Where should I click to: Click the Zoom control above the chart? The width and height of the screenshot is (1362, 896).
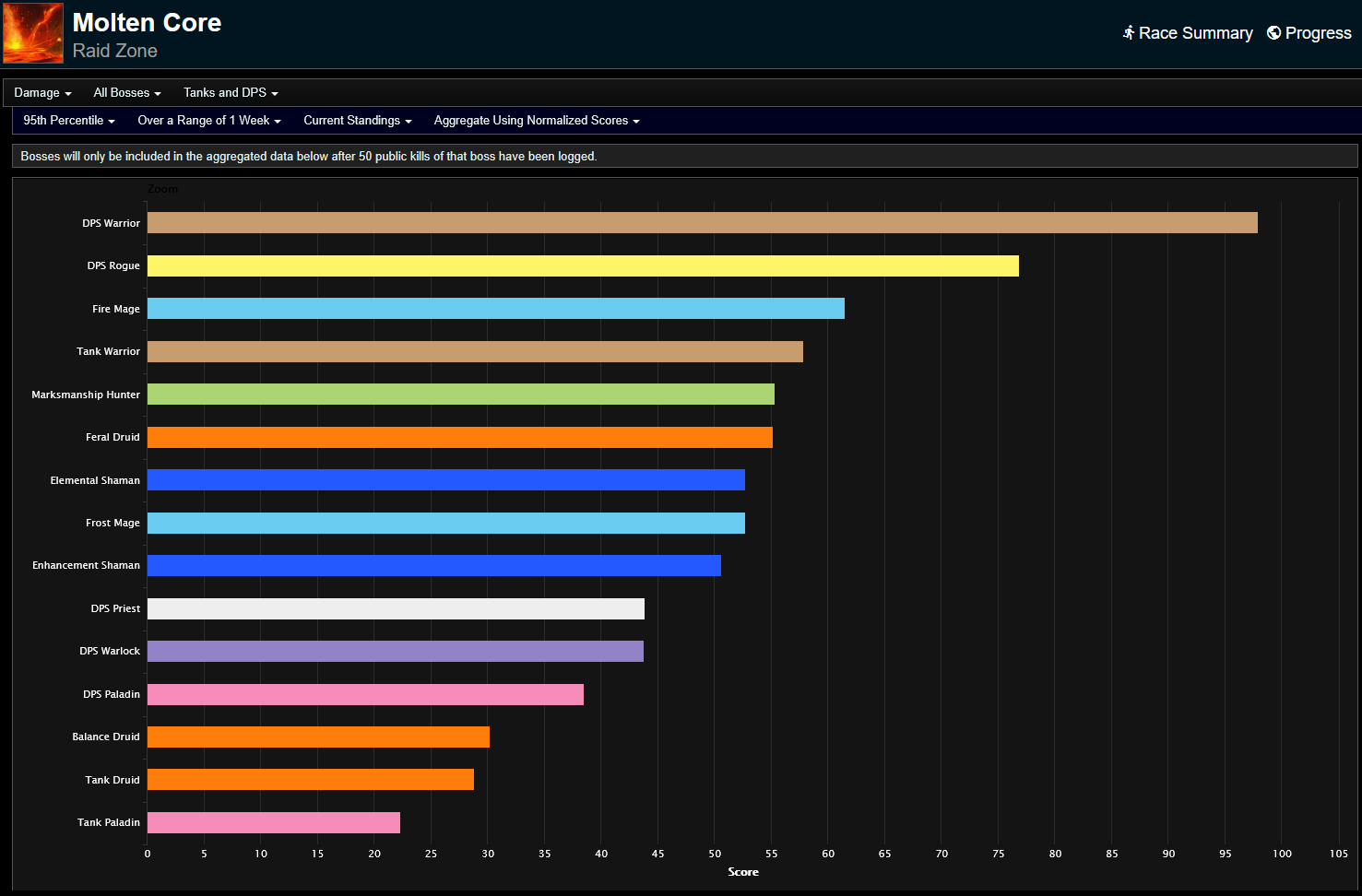click(x=162, y=188)
